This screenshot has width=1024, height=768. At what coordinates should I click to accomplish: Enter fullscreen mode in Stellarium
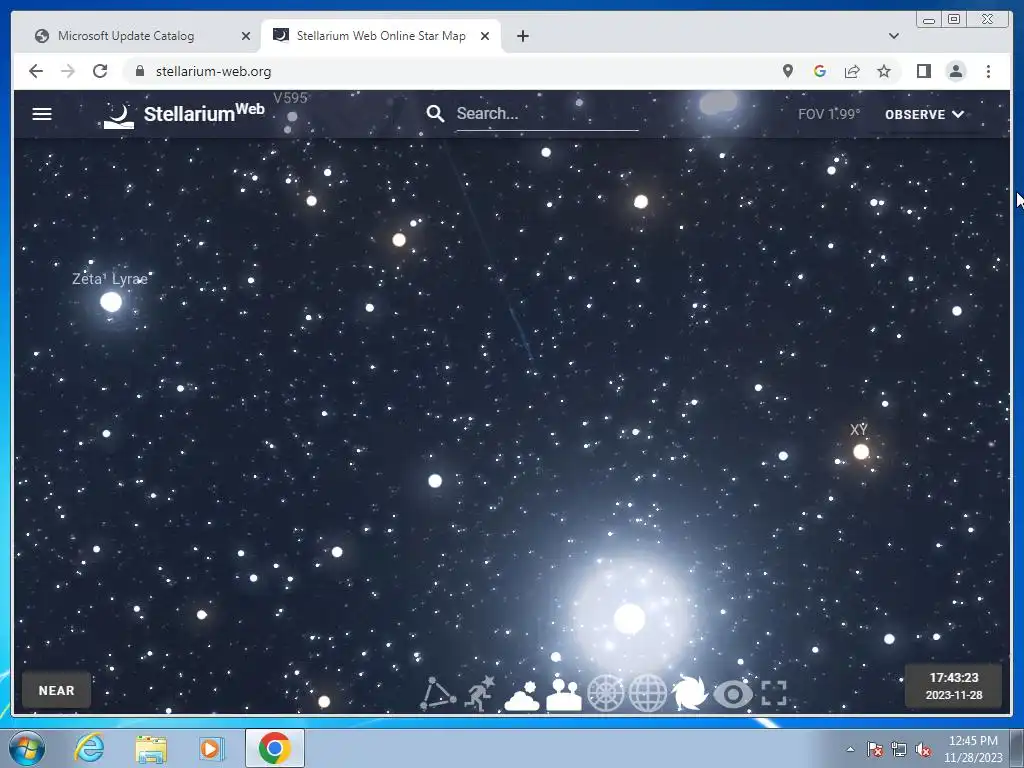774,693
